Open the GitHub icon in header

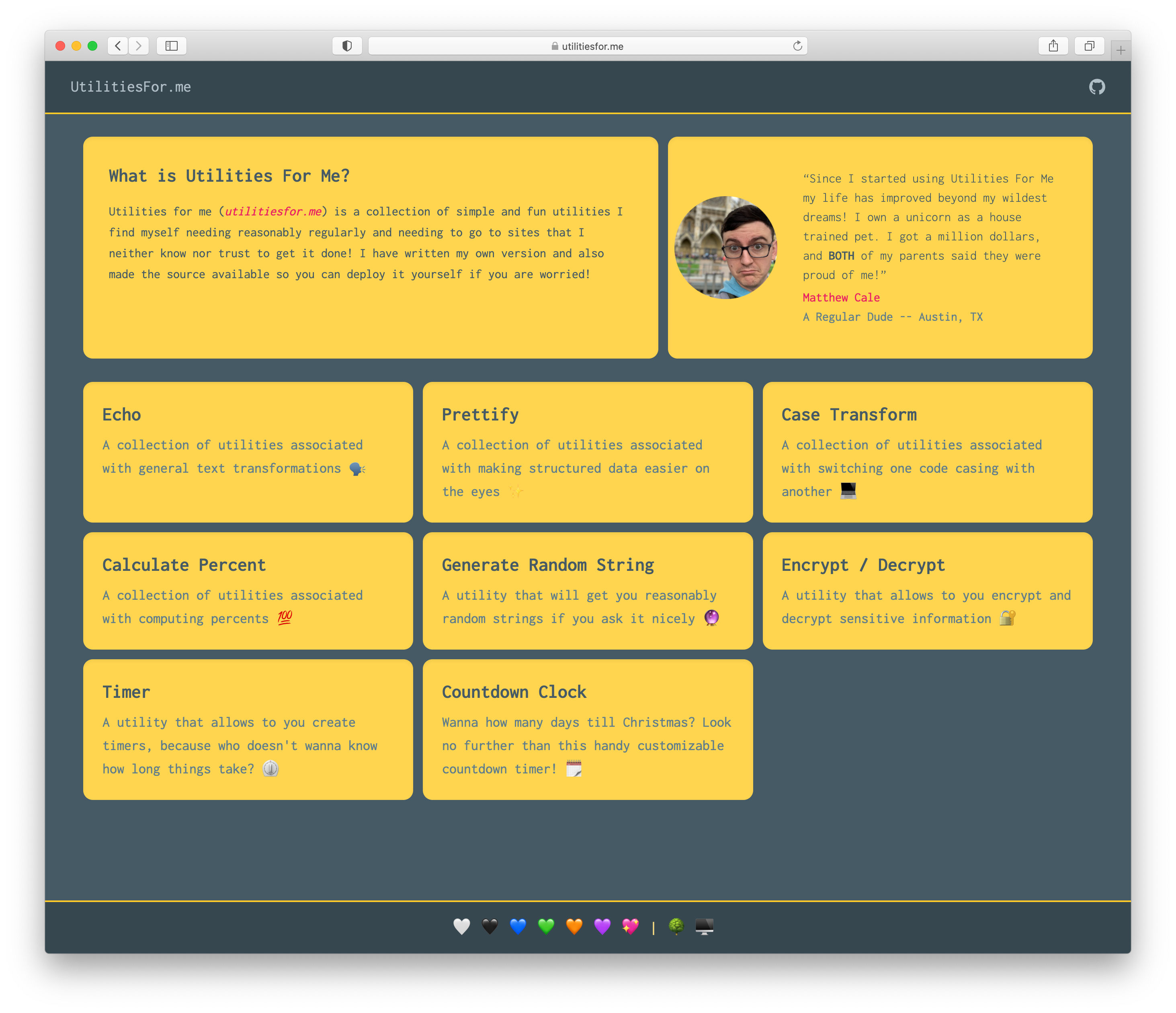(x=1096, y=87)
